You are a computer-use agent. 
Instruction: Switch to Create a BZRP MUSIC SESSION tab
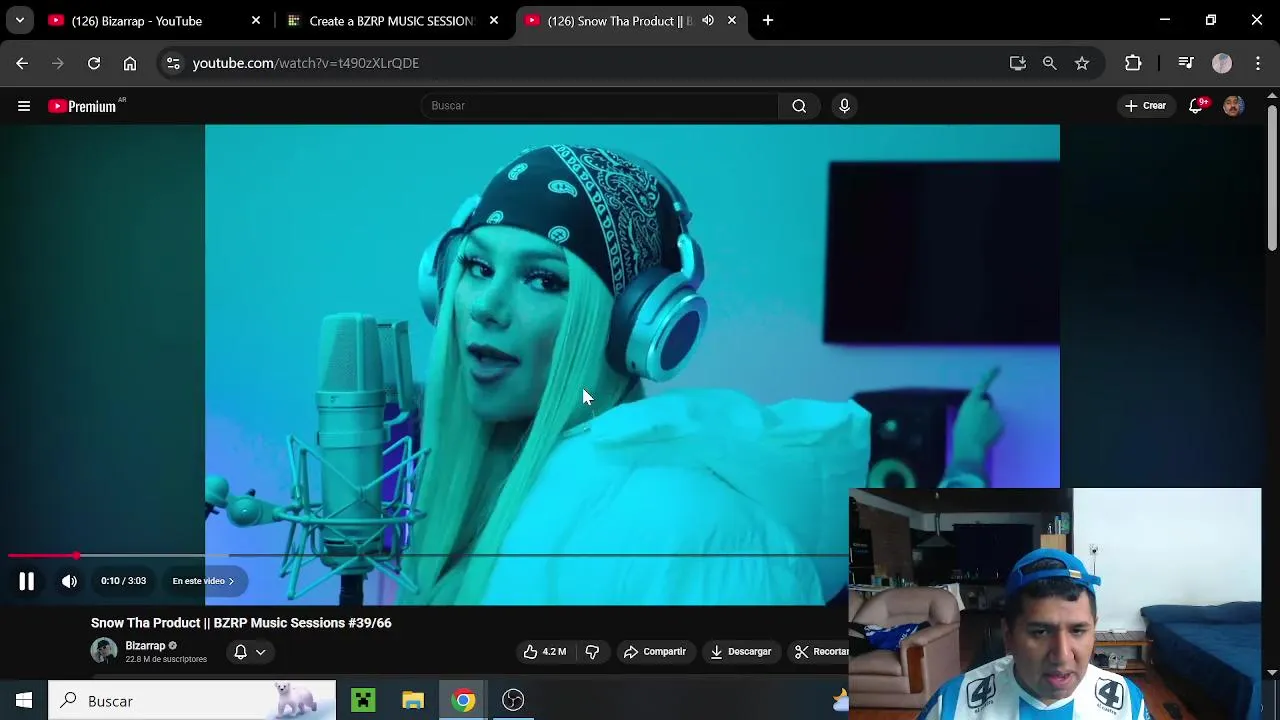[391, 21]
